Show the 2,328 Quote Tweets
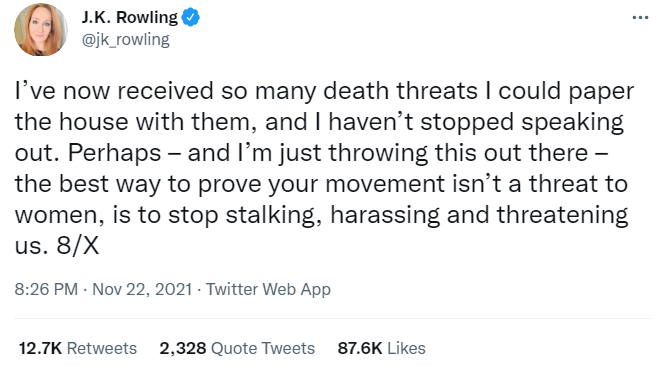The width and height of the screenshot is (666, 367). [237, 348]
